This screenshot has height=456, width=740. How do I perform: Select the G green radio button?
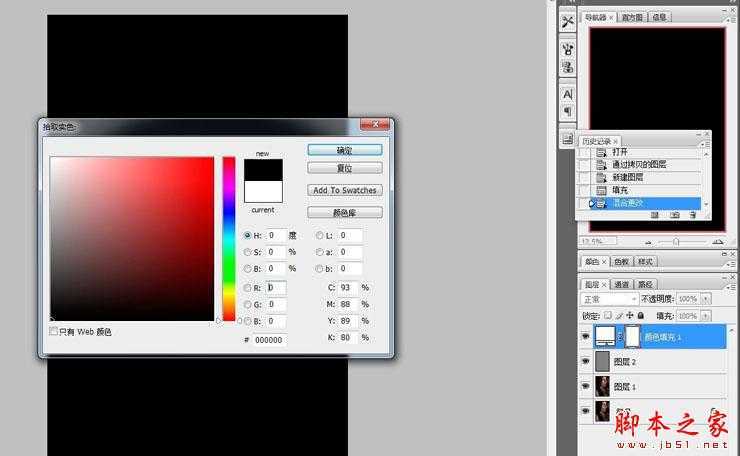point(247,304)
